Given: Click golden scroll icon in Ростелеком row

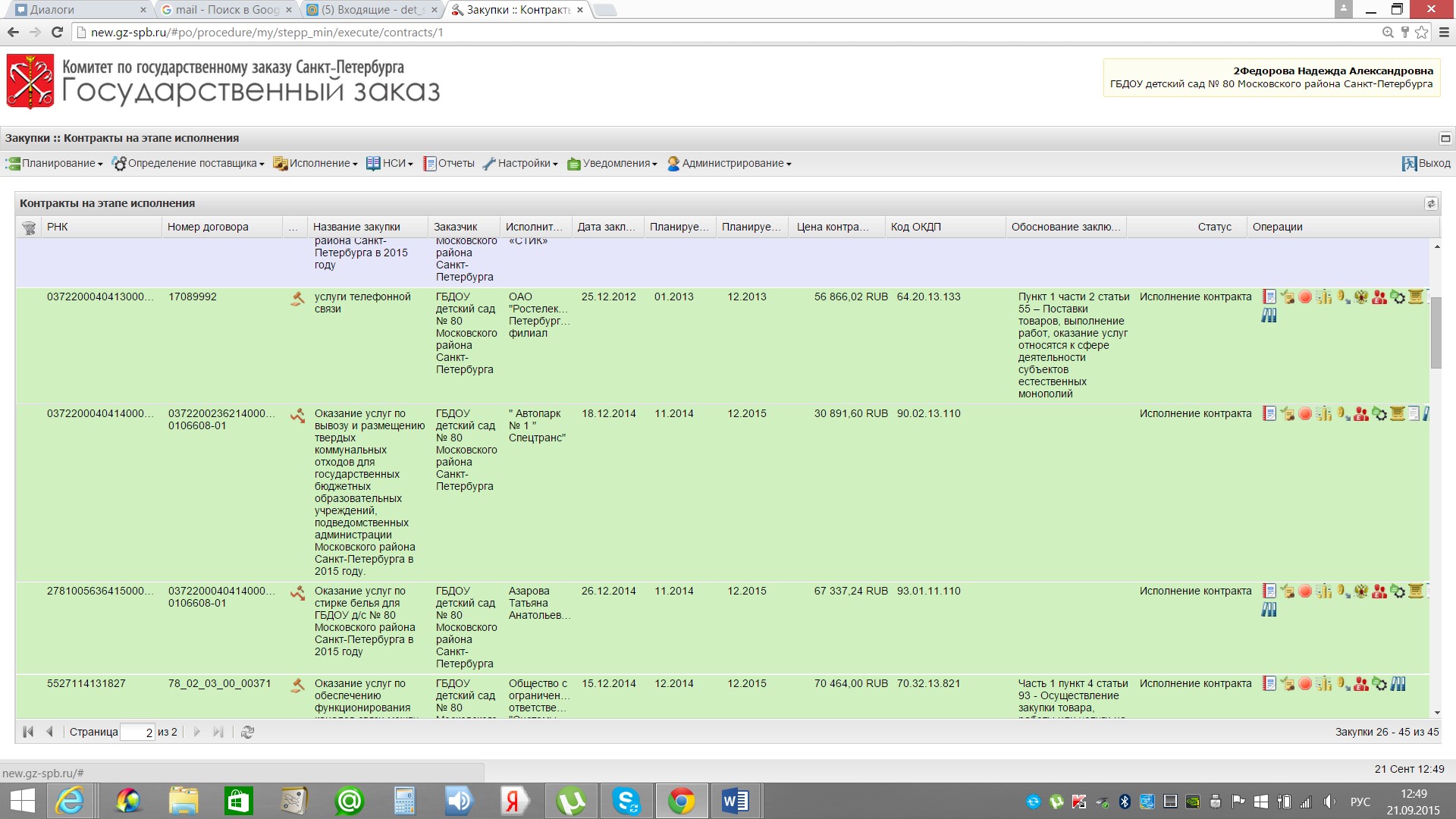Looking at the screenshot, I should click(x=1416, y=297).
